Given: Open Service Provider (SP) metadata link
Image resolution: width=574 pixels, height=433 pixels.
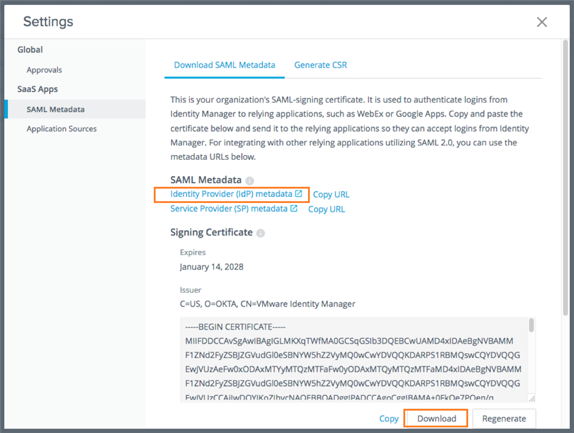Looking at the screenshot, I should tap(229, 209).
